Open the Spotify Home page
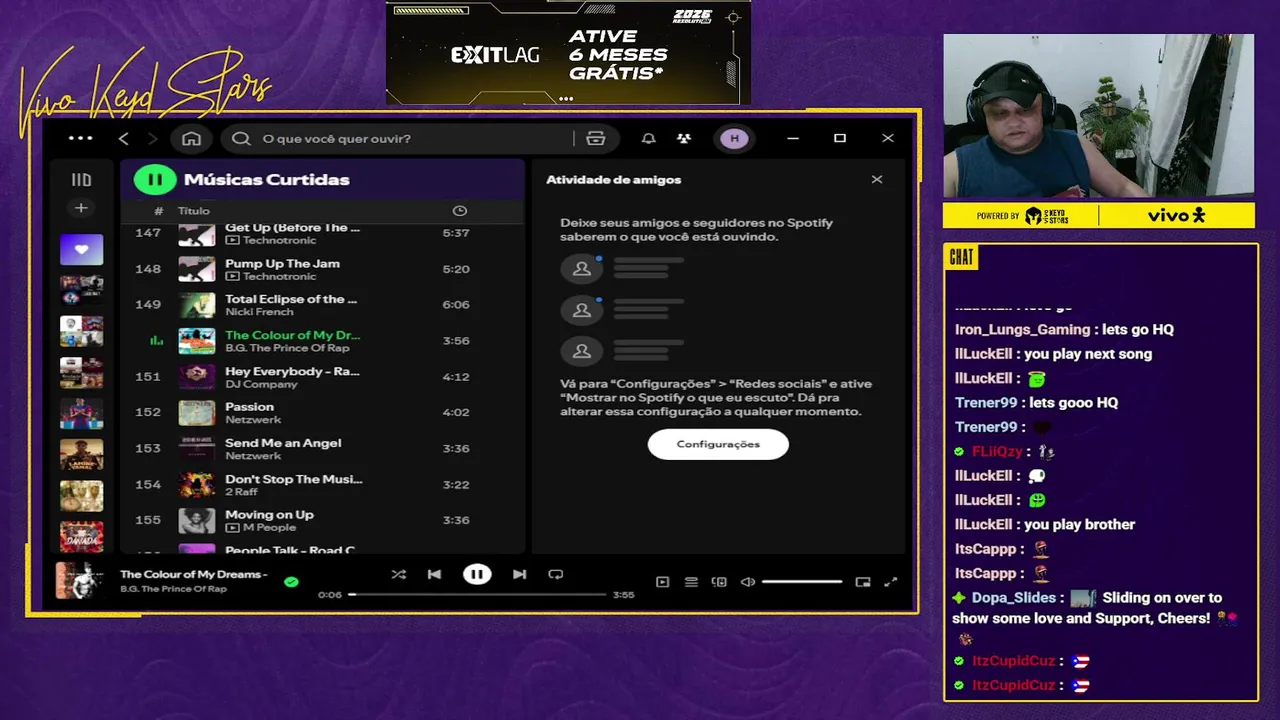Screen dimensions: 1280x720 pos(191,138)
